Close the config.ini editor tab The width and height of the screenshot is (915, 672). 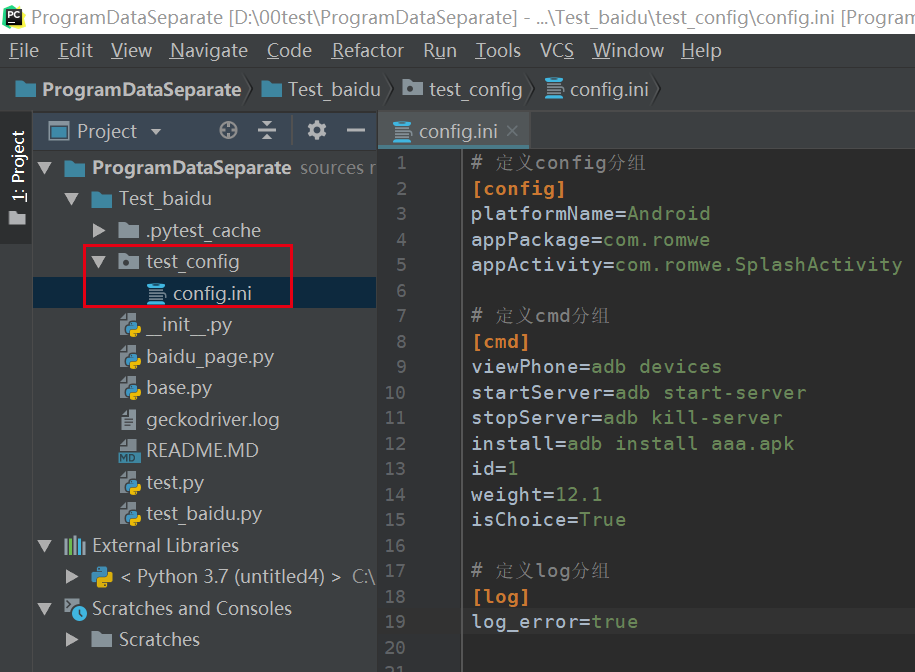click(x=511, y=130)
